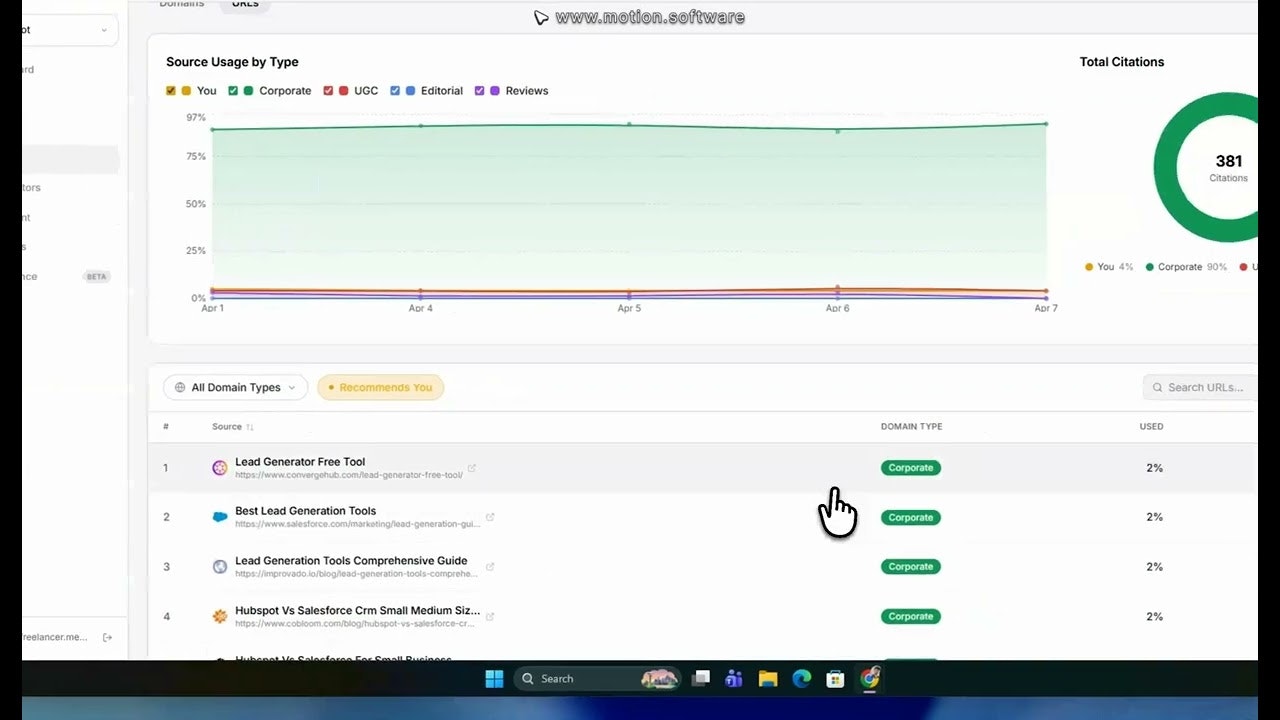Click the purple Reviews legend swatch

tap(494, 91)
